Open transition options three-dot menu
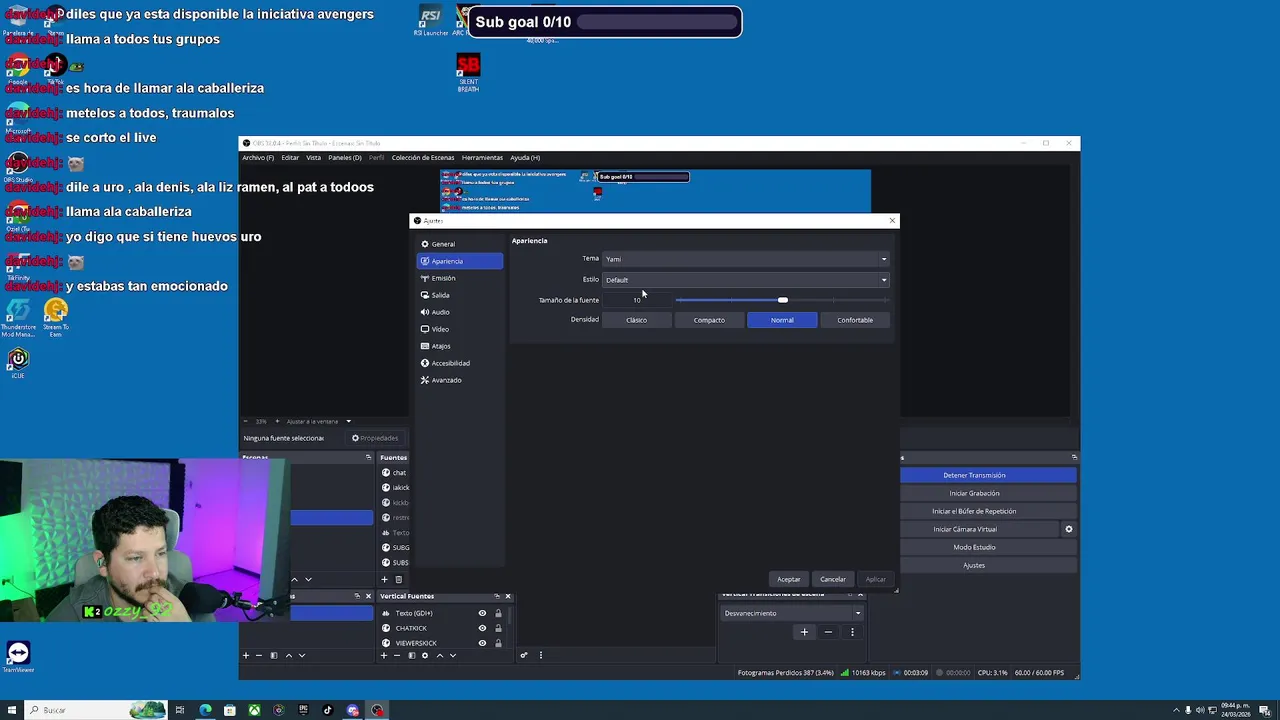The image size is (1280, 720). pyautogui.click(x=852, y=632)
